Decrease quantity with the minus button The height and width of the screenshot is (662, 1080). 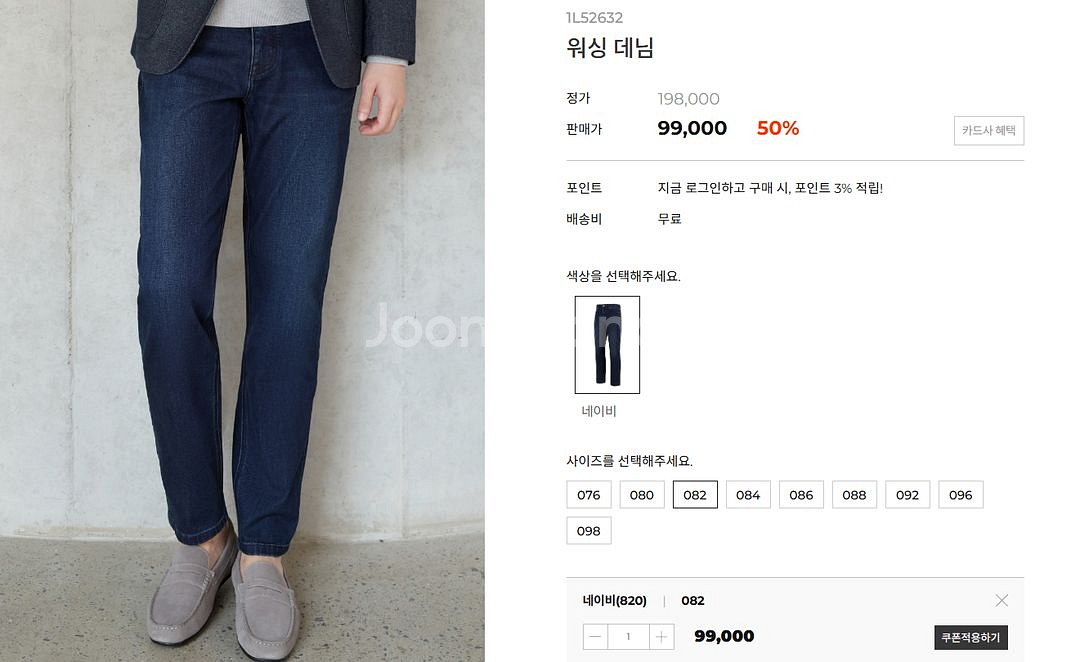[595, 637]
